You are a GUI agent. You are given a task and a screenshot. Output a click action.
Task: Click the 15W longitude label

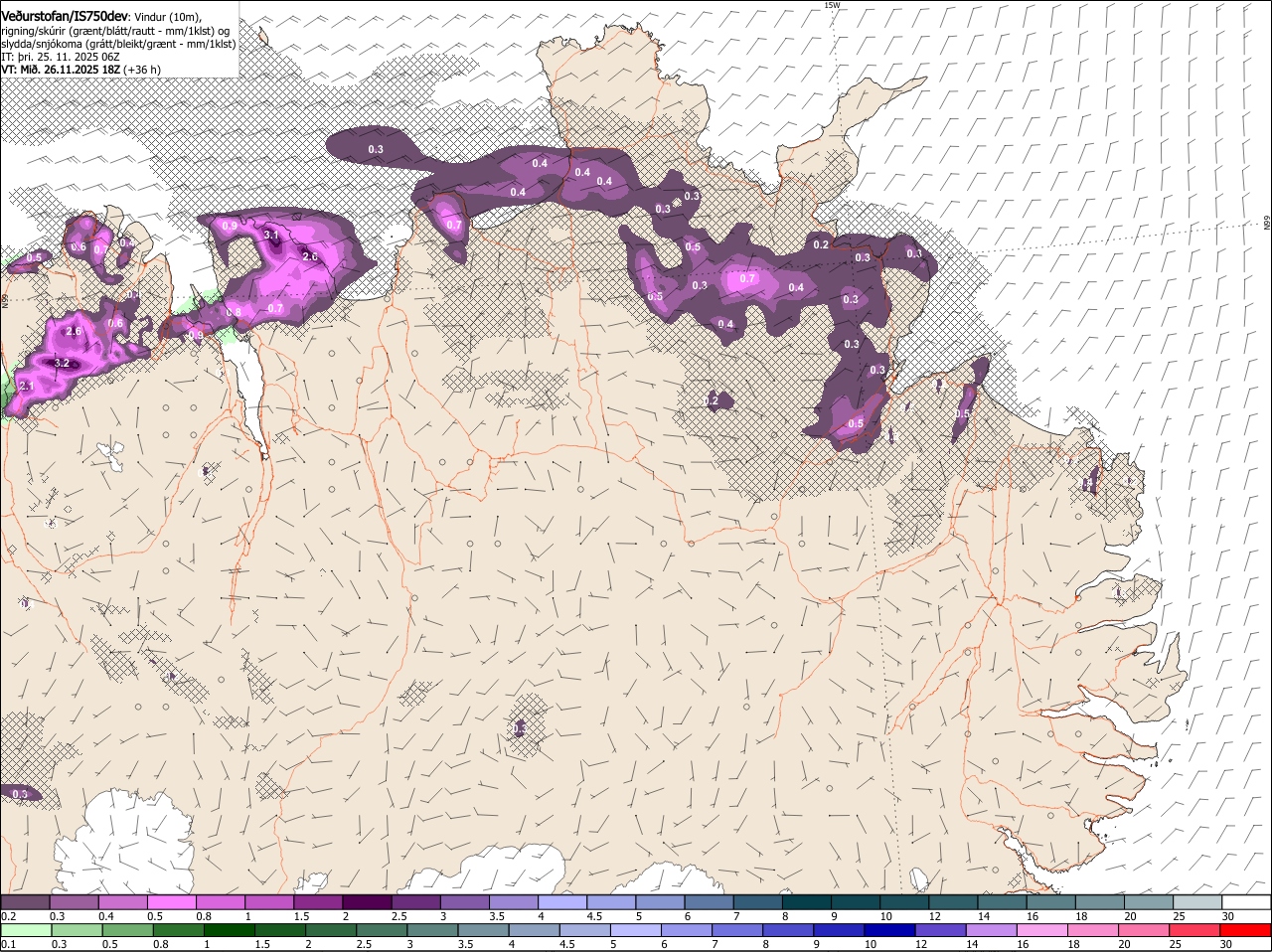coord(832,5)
